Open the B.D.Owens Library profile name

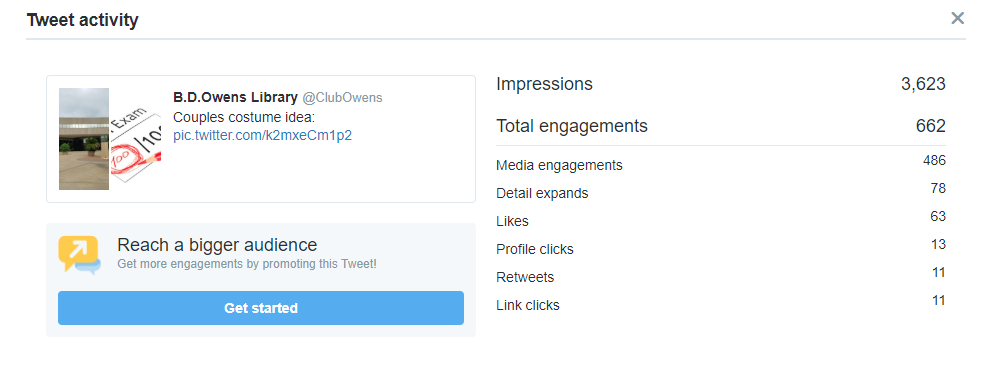click(x=235, y=97)
